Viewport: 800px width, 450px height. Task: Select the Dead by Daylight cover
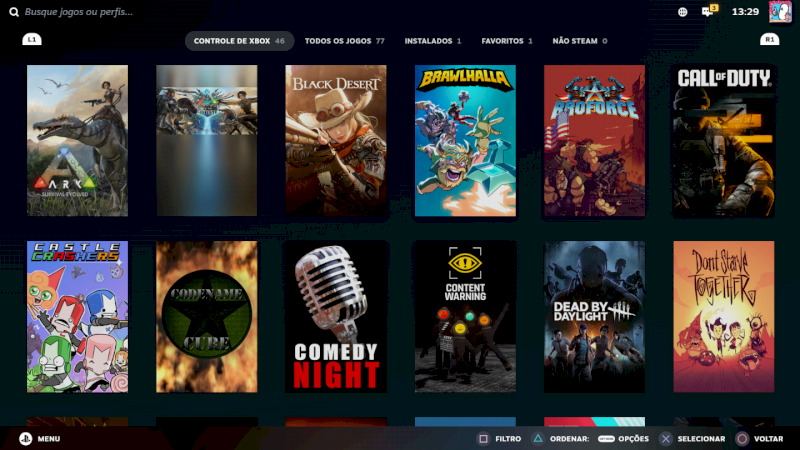coord(594,317)
